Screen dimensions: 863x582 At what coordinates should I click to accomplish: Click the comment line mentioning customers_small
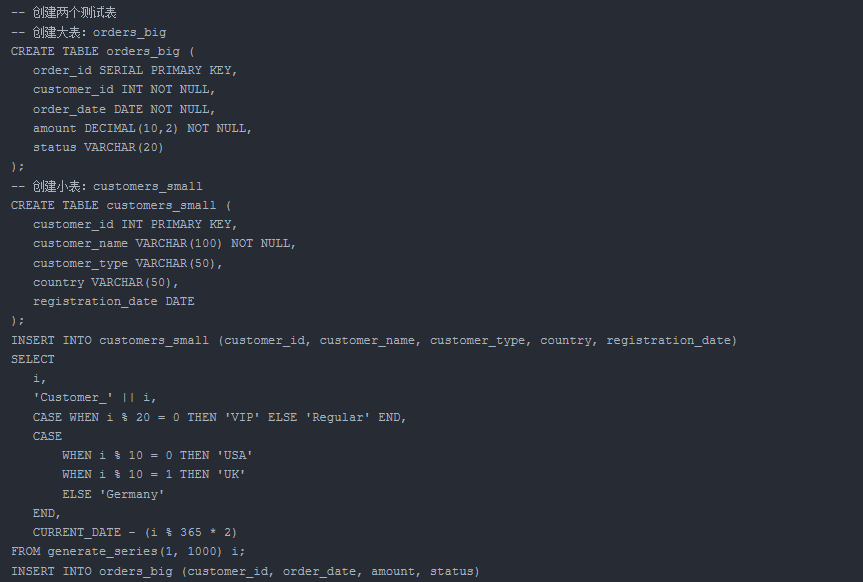pos(107,186)
